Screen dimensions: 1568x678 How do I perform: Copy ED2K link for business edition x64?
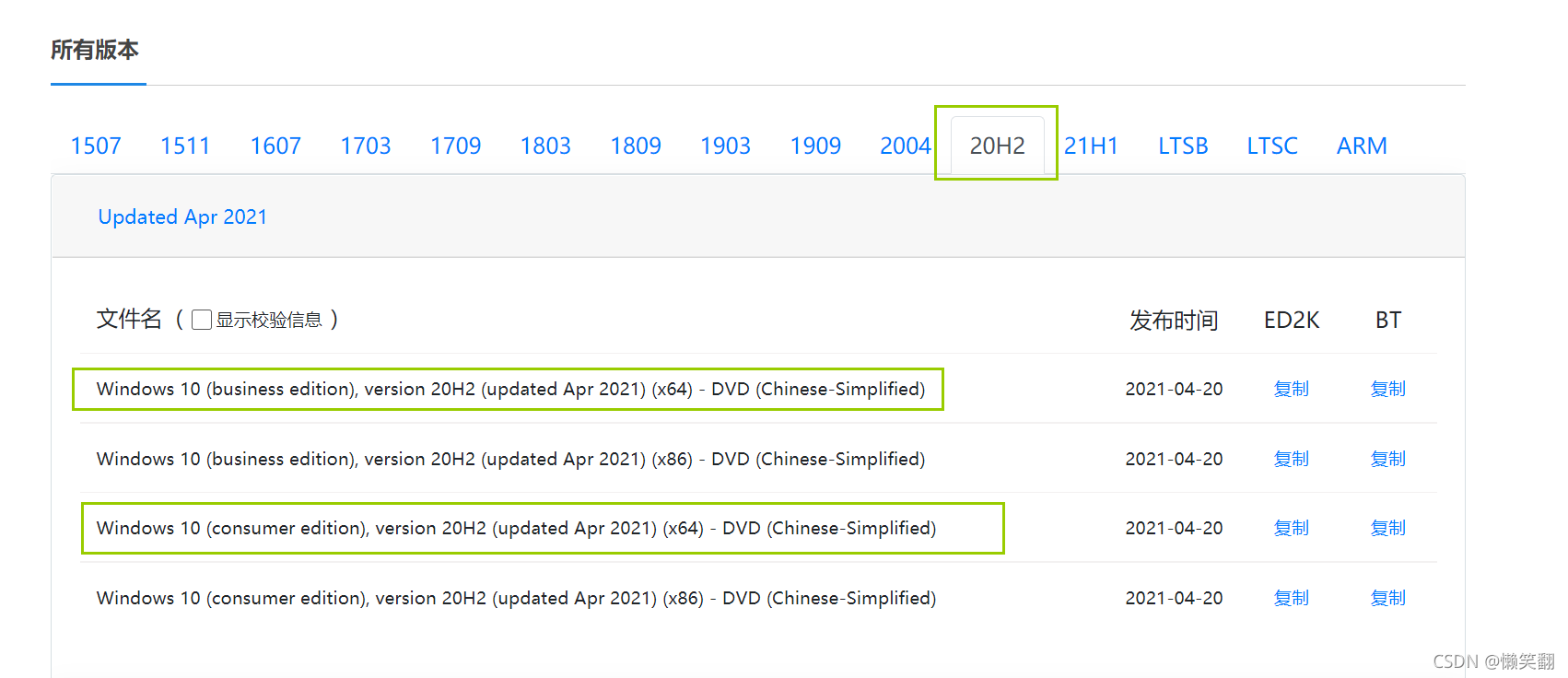click(1292, 390)
